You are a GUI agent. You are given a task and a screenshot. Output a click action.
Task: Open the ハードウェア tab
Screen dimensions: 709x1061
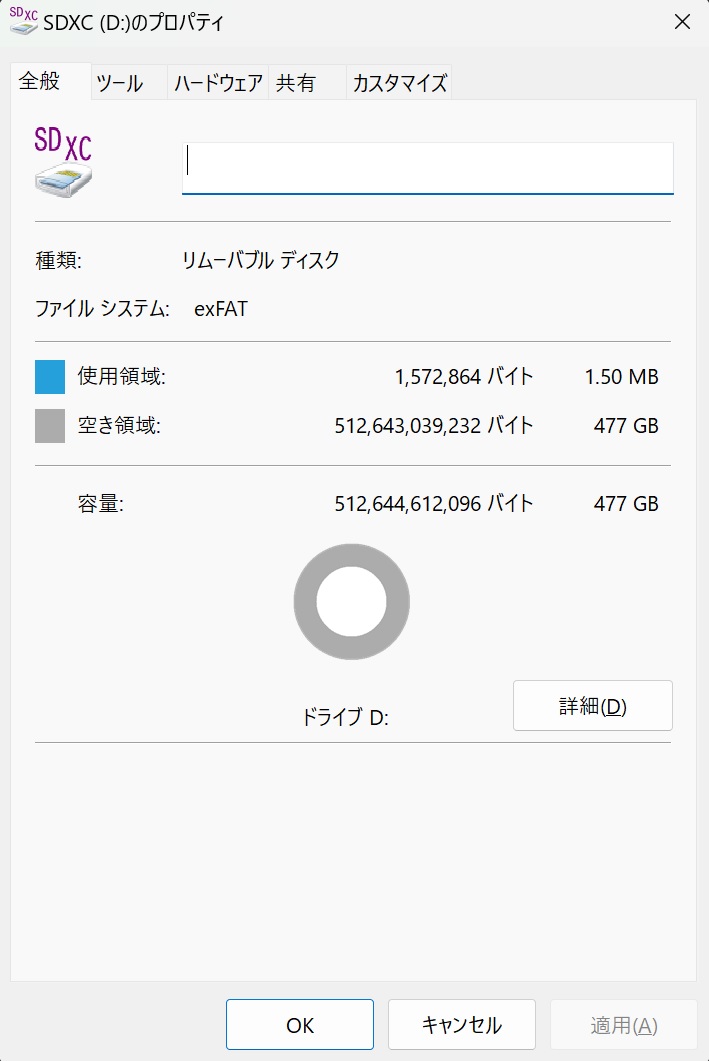pos(218,83)
